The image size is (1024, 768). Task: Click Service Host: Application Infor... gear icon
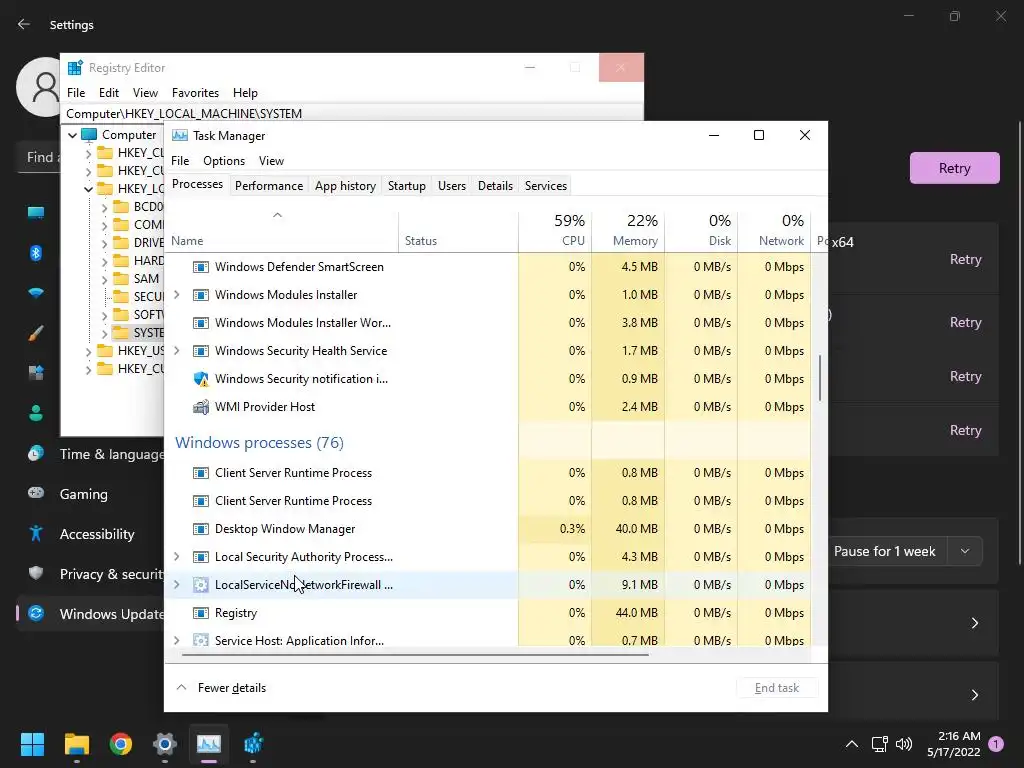point(201,640)
